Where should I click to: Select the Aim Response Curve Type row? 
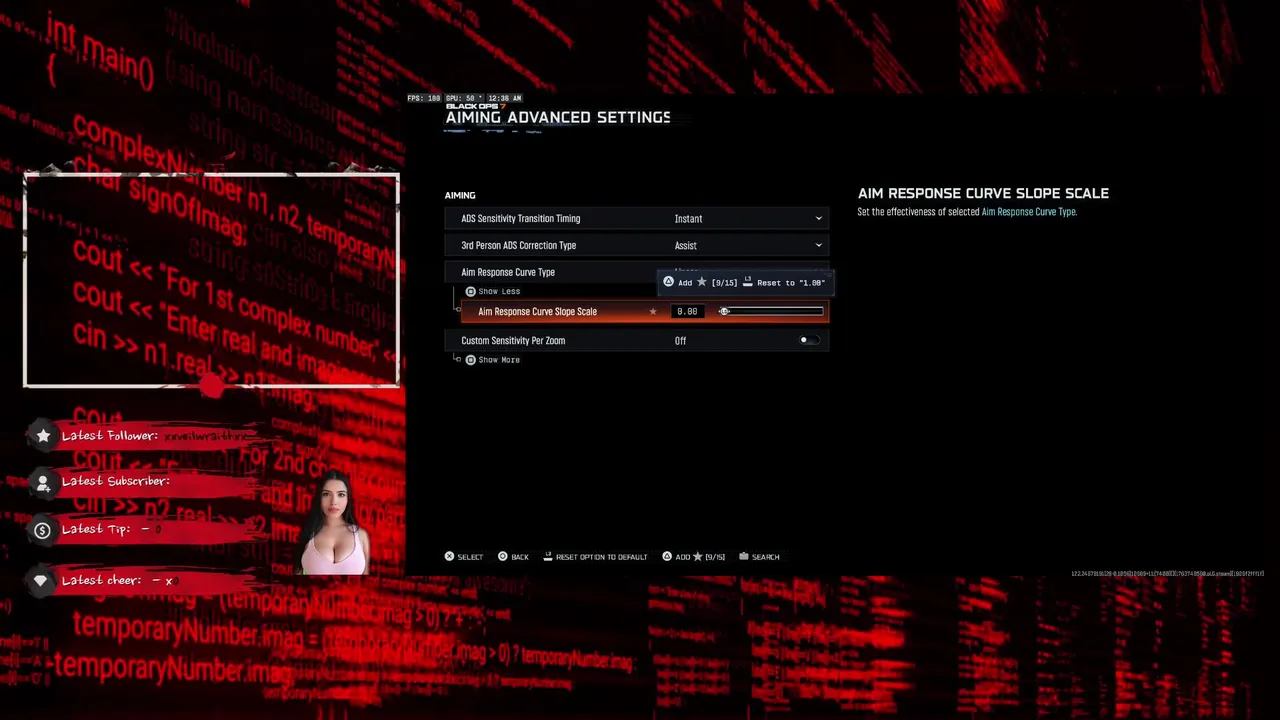click(x=637, y=272)
